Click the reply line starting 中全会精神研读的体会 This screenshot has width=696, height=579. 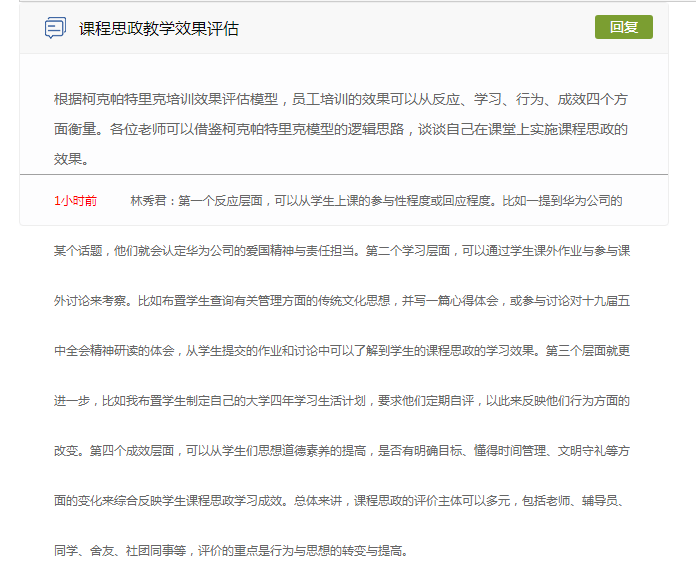pyautogui.click(x=342, y=351)
